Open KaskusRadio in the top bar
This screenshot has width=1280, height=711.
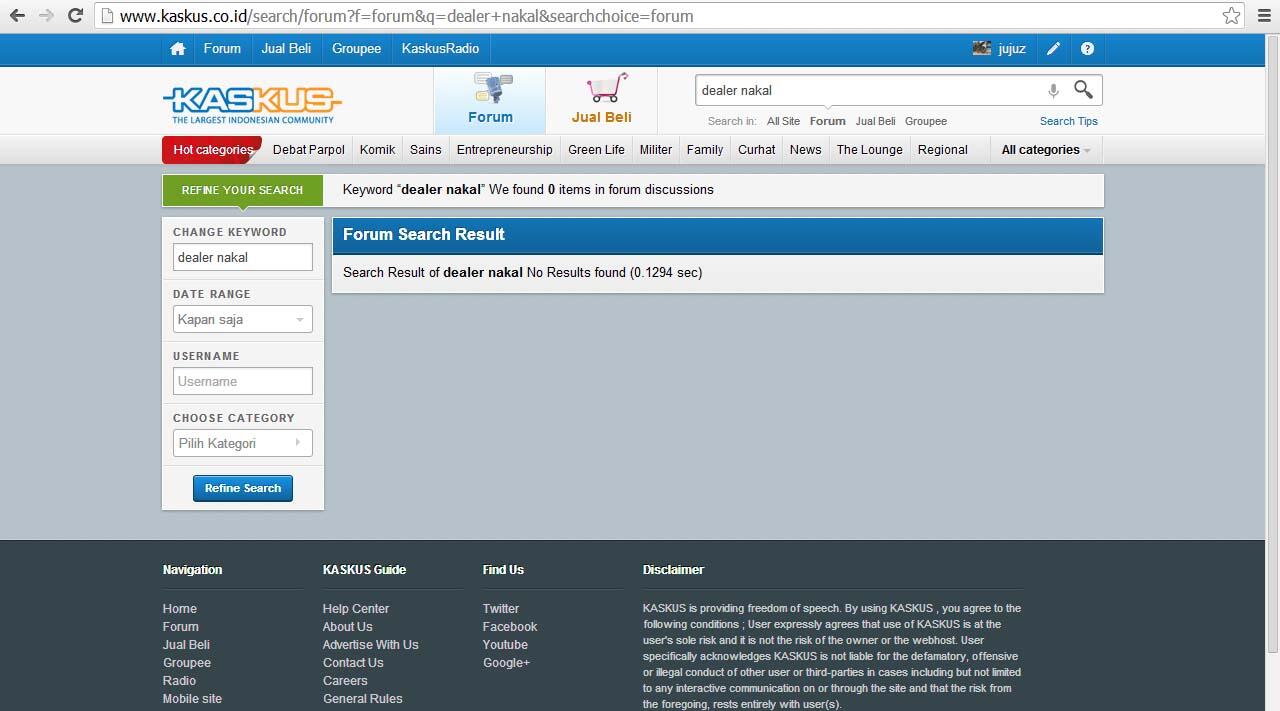tap(440, 48)
